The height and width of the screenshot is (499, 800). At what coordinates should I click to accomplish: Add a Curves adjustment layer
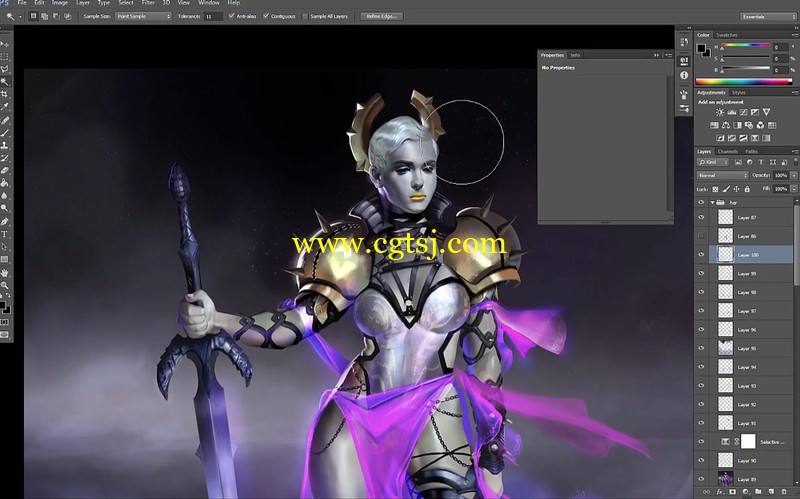743,112
